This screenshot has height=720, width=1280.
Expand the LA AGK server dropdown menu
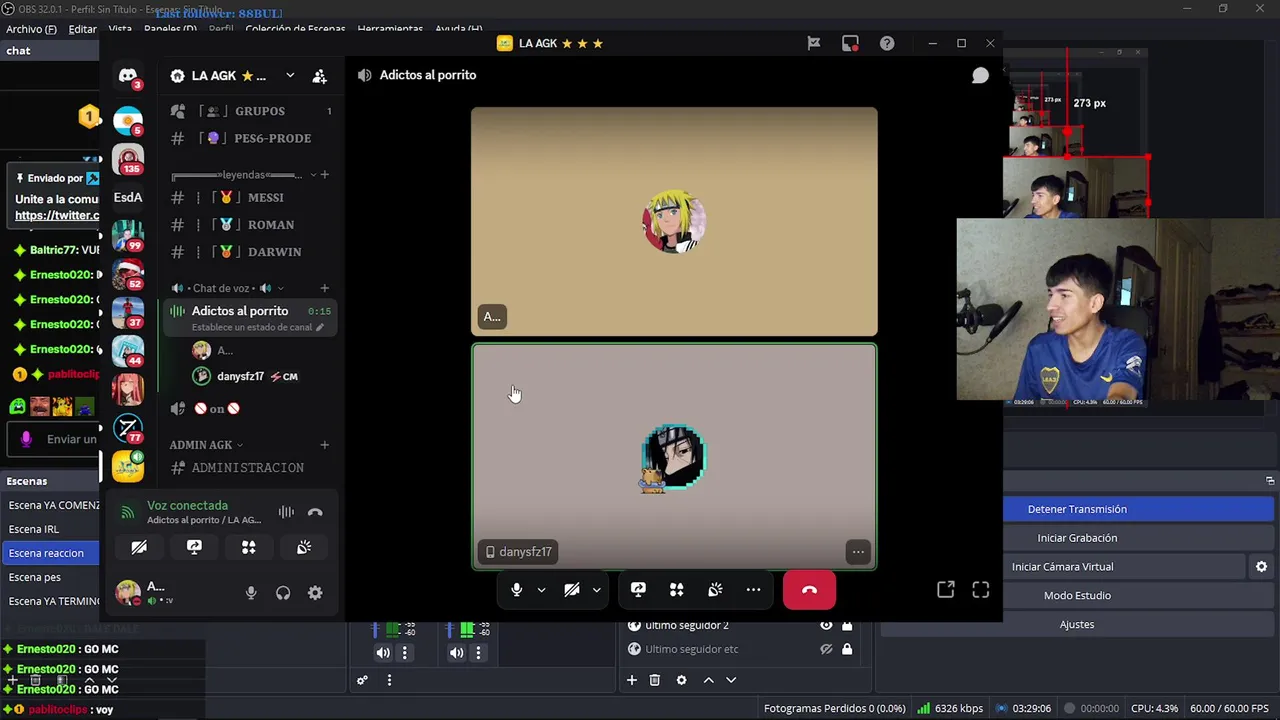pyautogui.click(x=290, y=75)
